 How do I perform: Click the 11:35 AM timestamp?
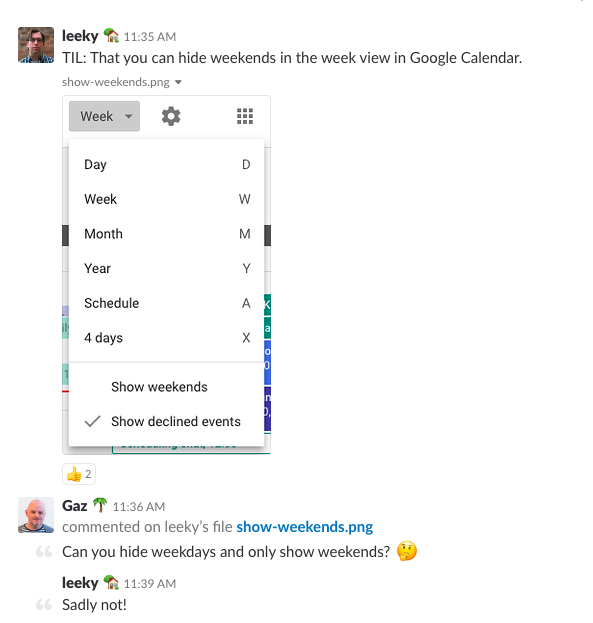pyautogui.click(x=150, y=37)
